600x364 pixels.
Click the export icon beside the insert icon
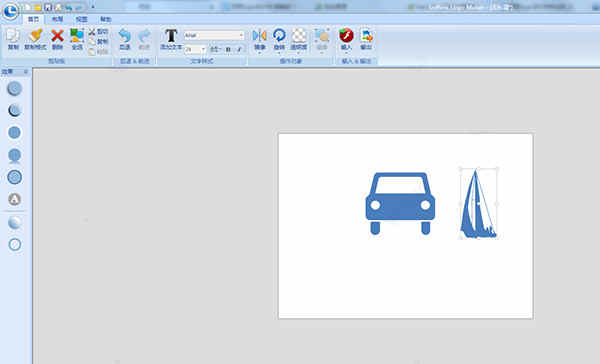pos(366,36)
